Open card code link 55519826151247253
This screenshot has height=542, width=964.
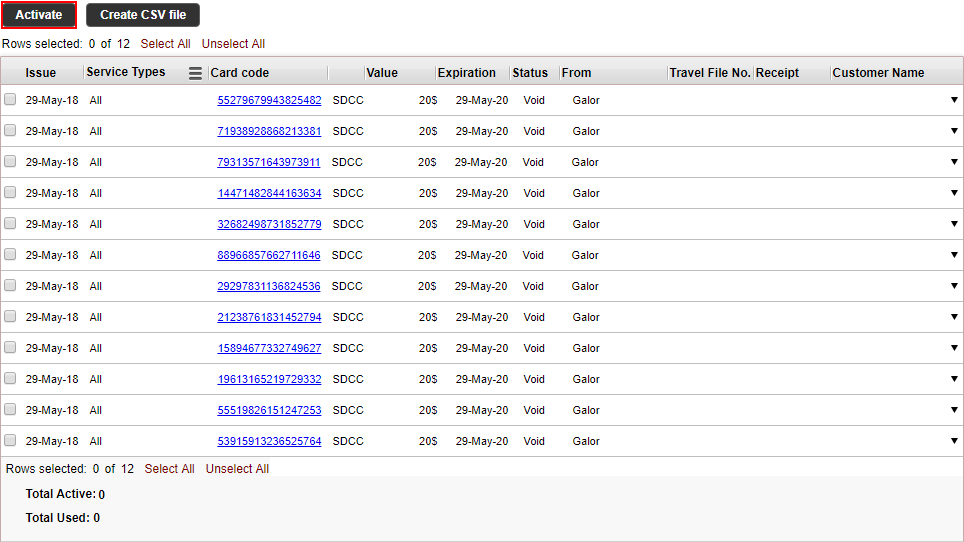(x=269, y=410)
